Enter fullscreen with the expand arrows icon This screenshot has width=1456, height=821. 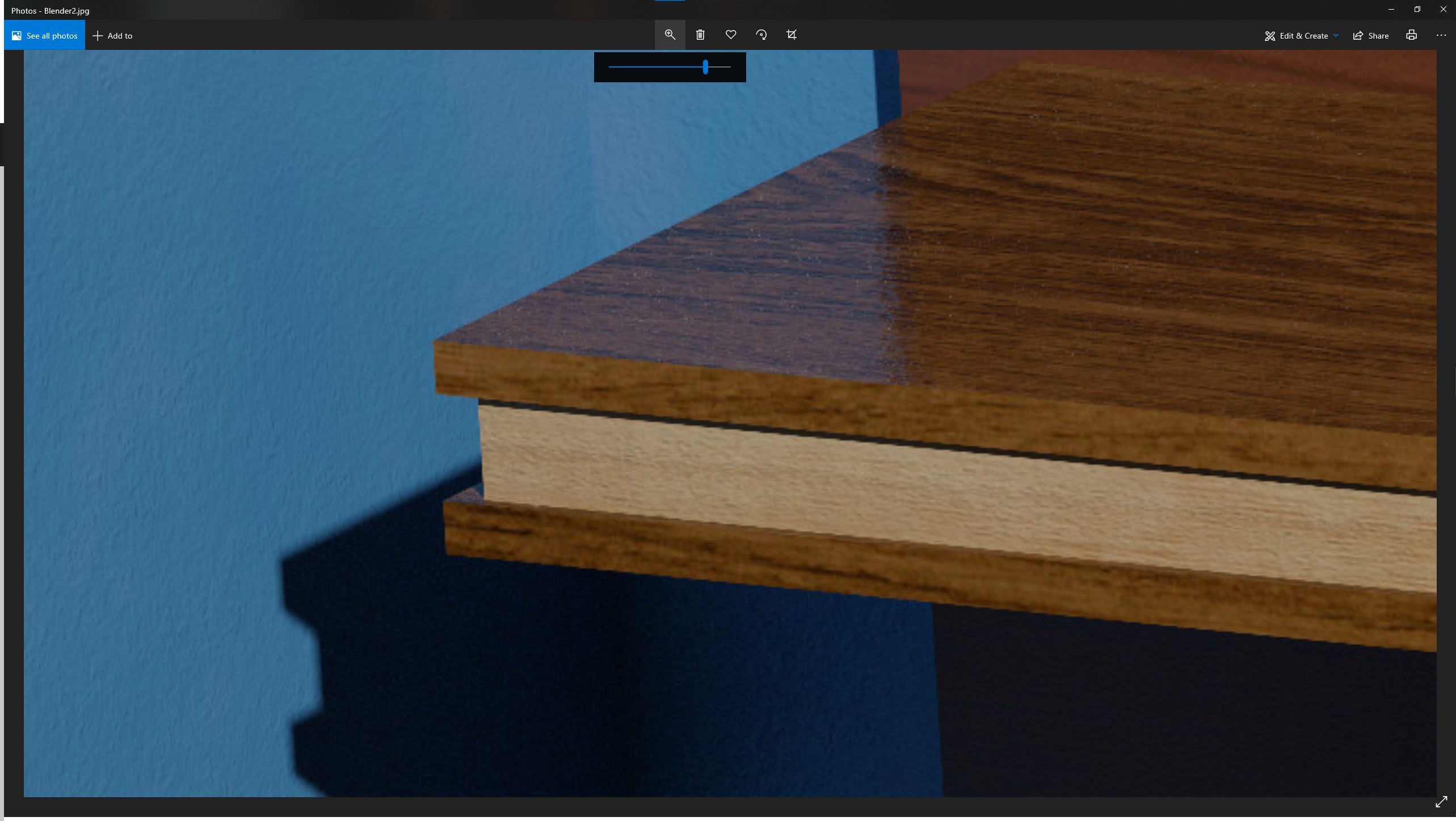[1441, 802]
